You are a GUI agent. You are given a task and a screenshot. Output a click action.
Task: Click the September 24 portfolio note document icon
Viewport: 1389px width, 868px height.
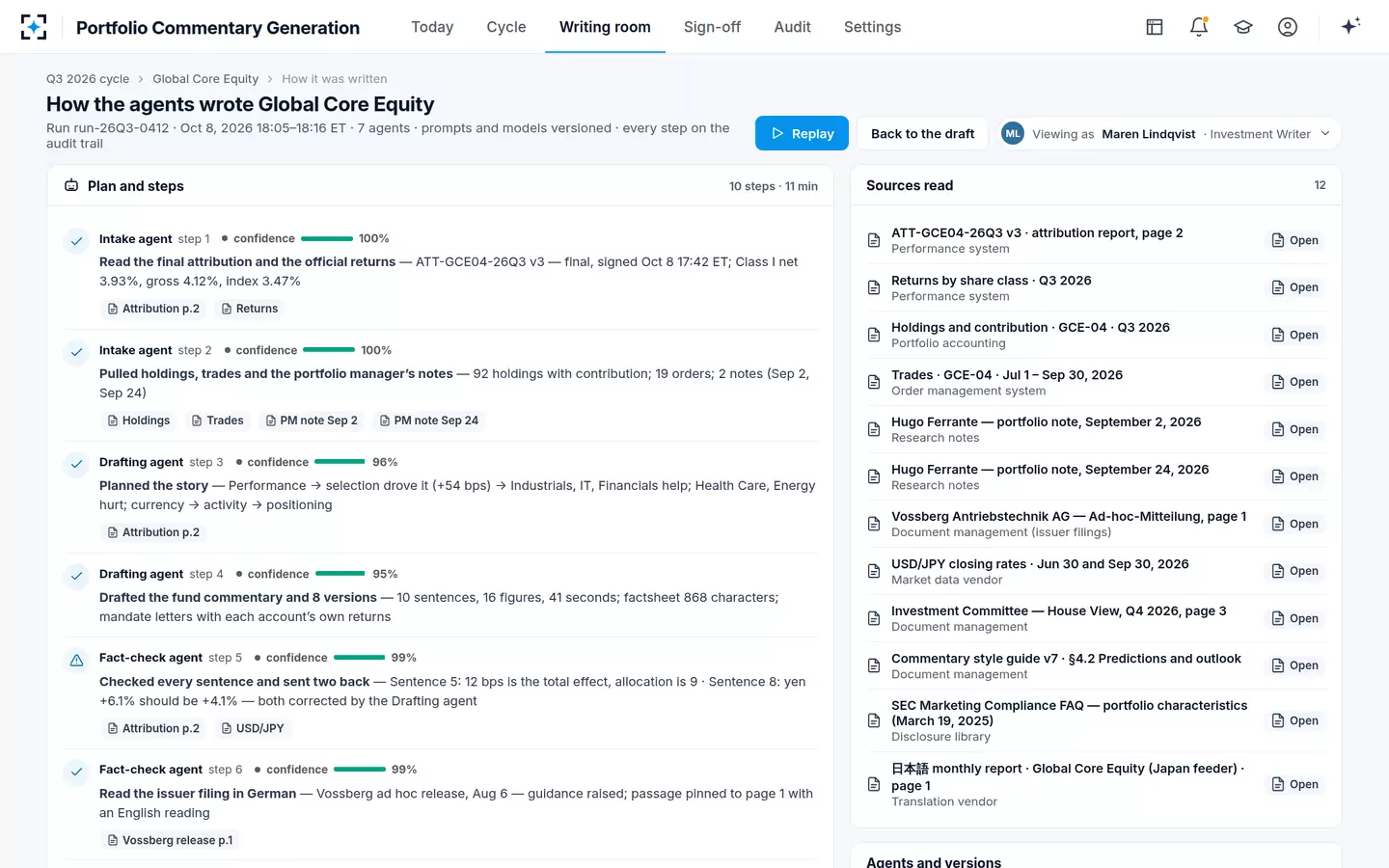pyautogui.click(x=874, y=476)
